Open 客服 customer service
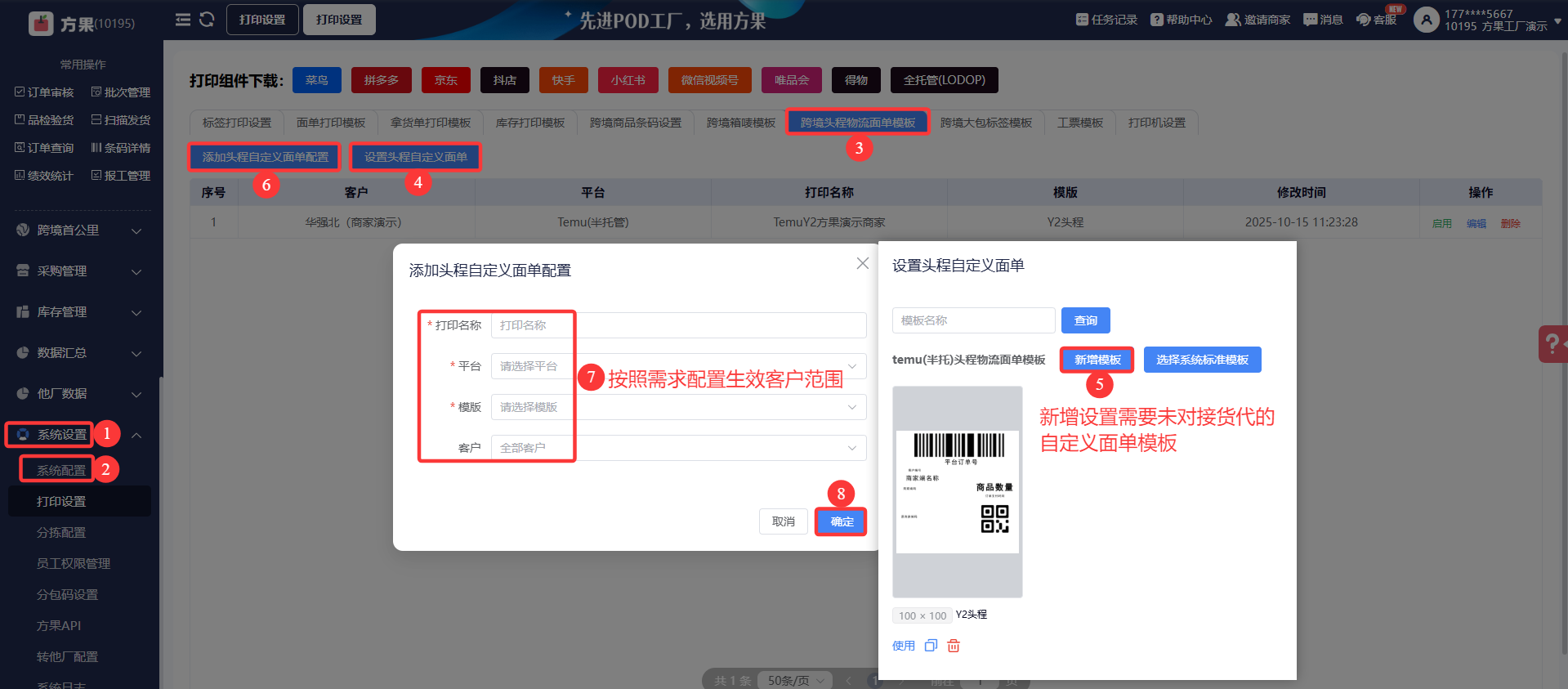Image resolution: width=1568 pixels, height=689 pixels. 1377,20
